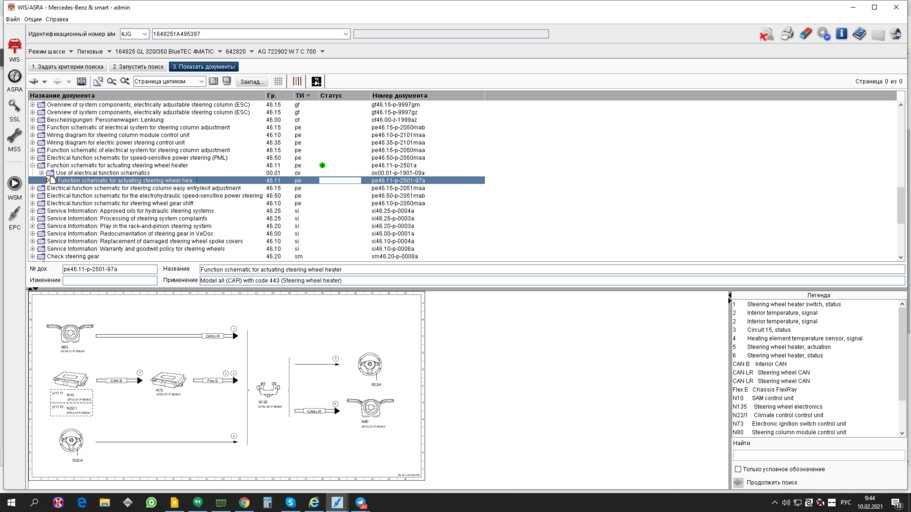Expand the 'Check steering gear' tree node
Image resolution: width=911 pixels, height=512 pixels.
tap(33, 256)
